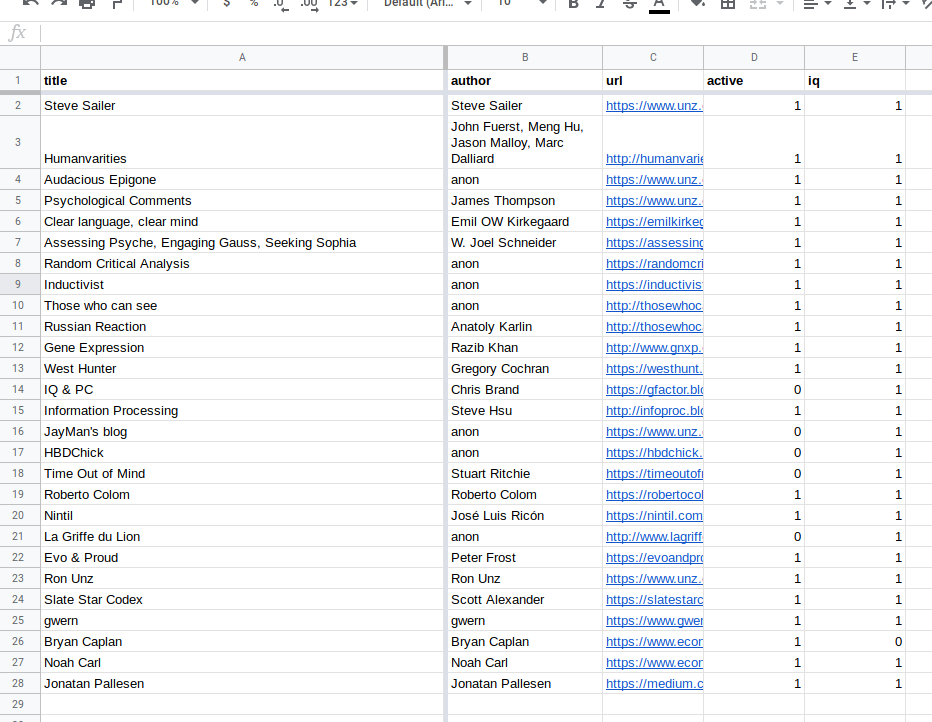932x722 pixels.
Task: Click the 'url' header cell
Action: pyautogui.click(x=653, y=80)
